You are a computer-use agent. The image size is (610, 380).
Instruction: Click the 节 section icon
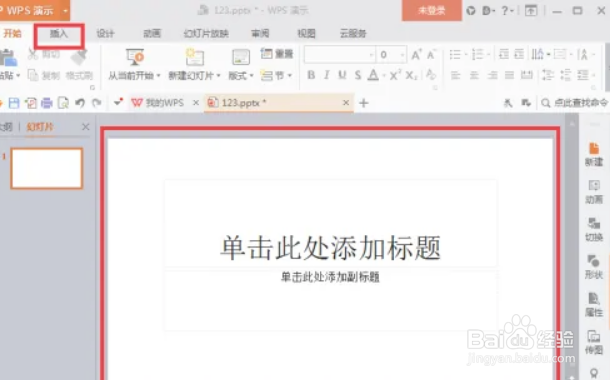[267, 75]
